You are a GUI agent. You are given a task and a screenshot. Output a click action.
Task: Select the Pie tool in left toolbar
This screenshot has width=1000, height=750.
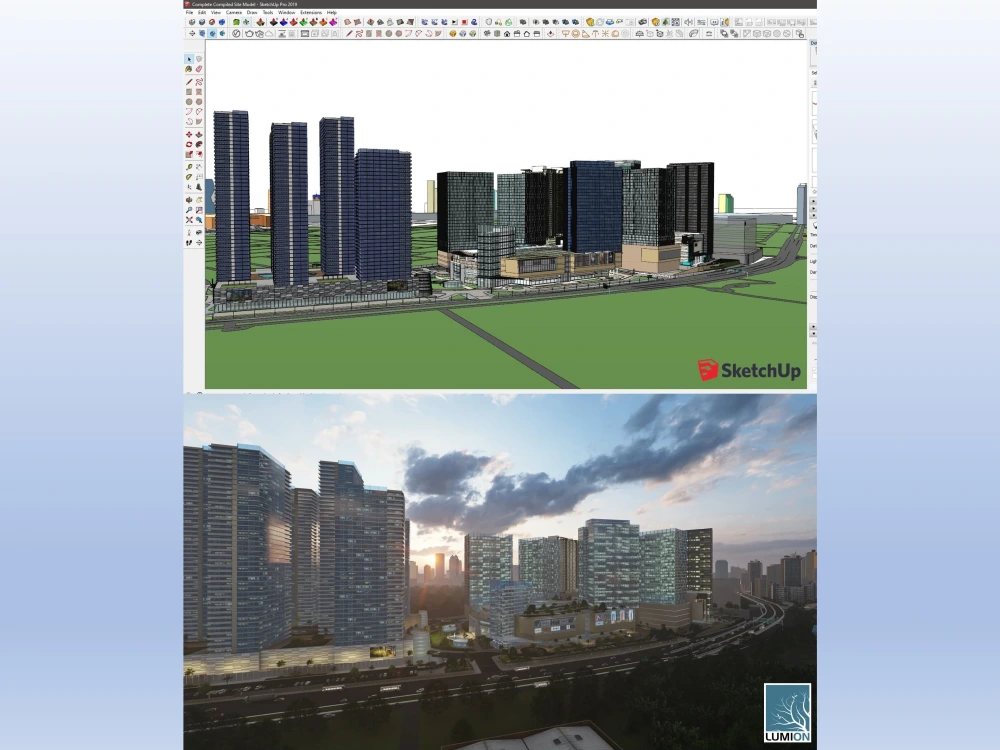coord(199,121)
